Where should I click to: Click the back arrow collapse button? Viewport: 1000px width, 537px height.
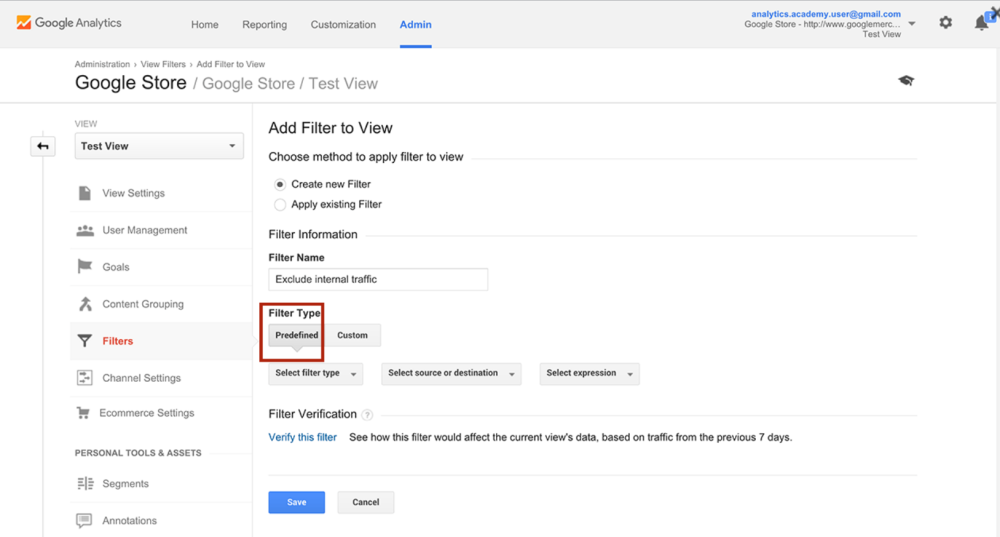[43, 146]
